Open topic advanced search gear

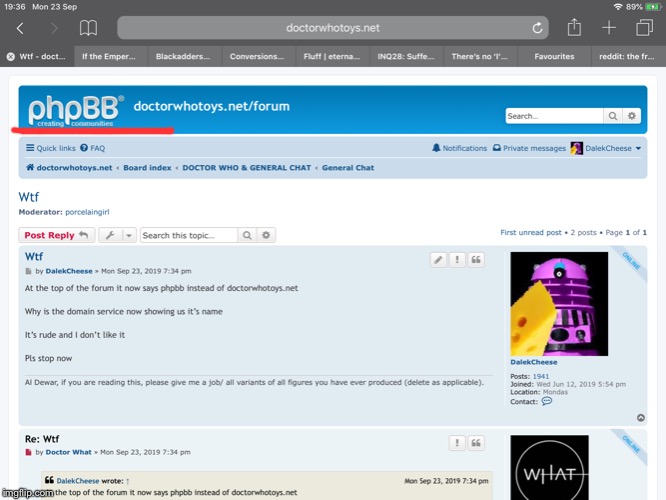(266, 235)
